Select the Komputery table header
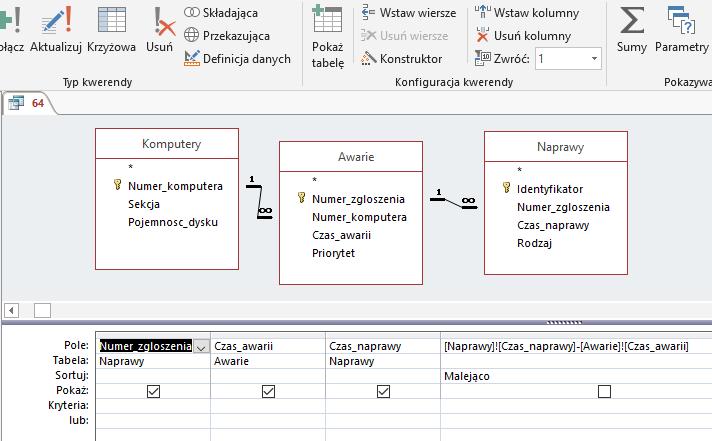The height and width of the screenshot is (441, 712). (x=167, y=144)
